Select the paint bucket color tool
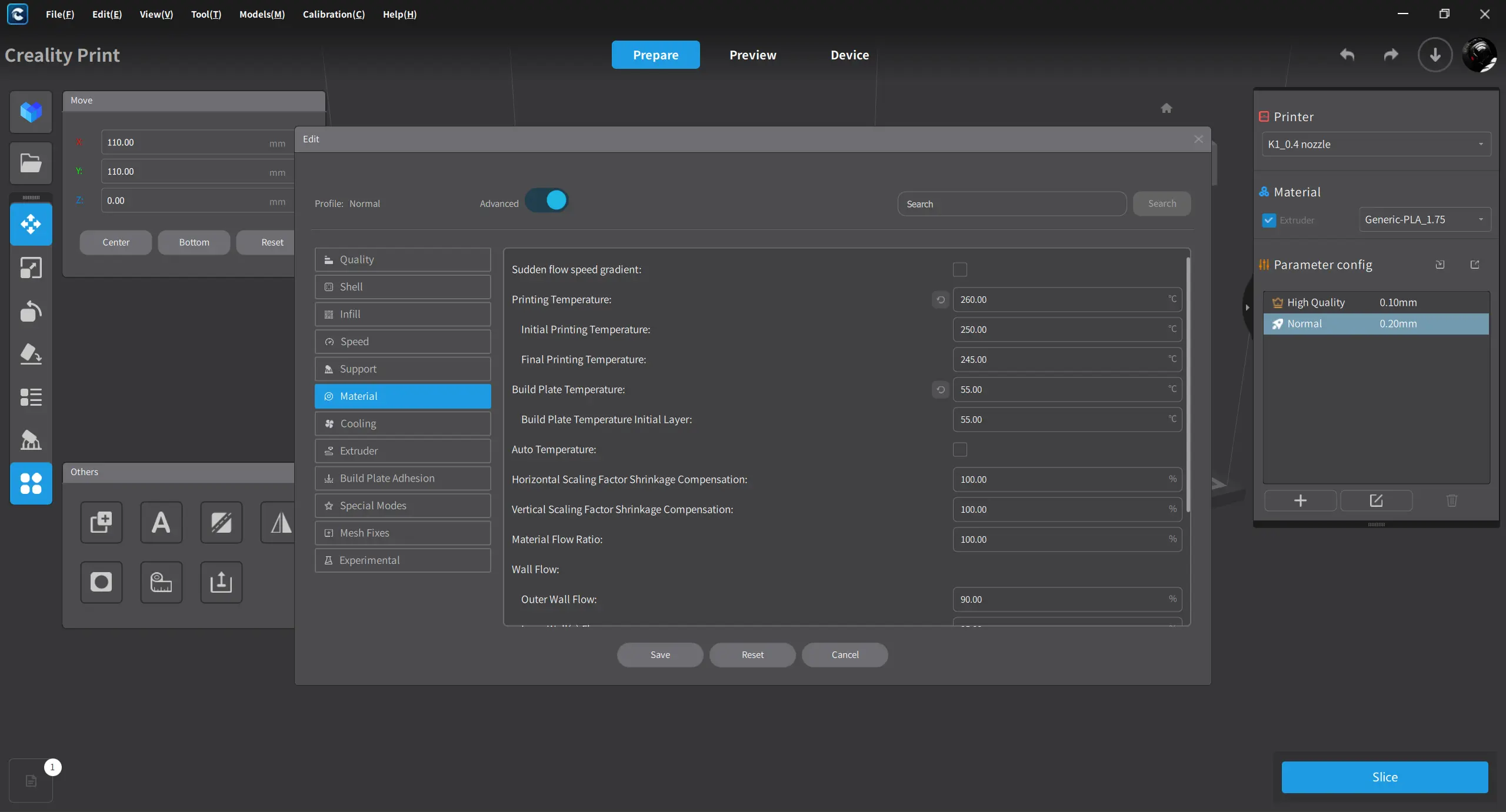Screen dimensions: 1506x812 point(31,354)
